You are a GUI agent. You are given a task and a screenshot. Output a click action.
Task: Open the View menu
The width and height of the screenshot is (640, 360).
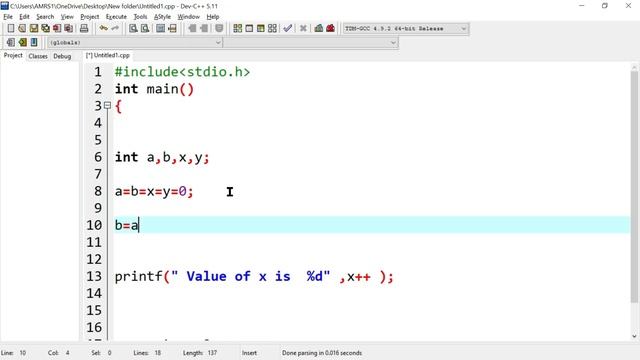click(x=67, y=17)
